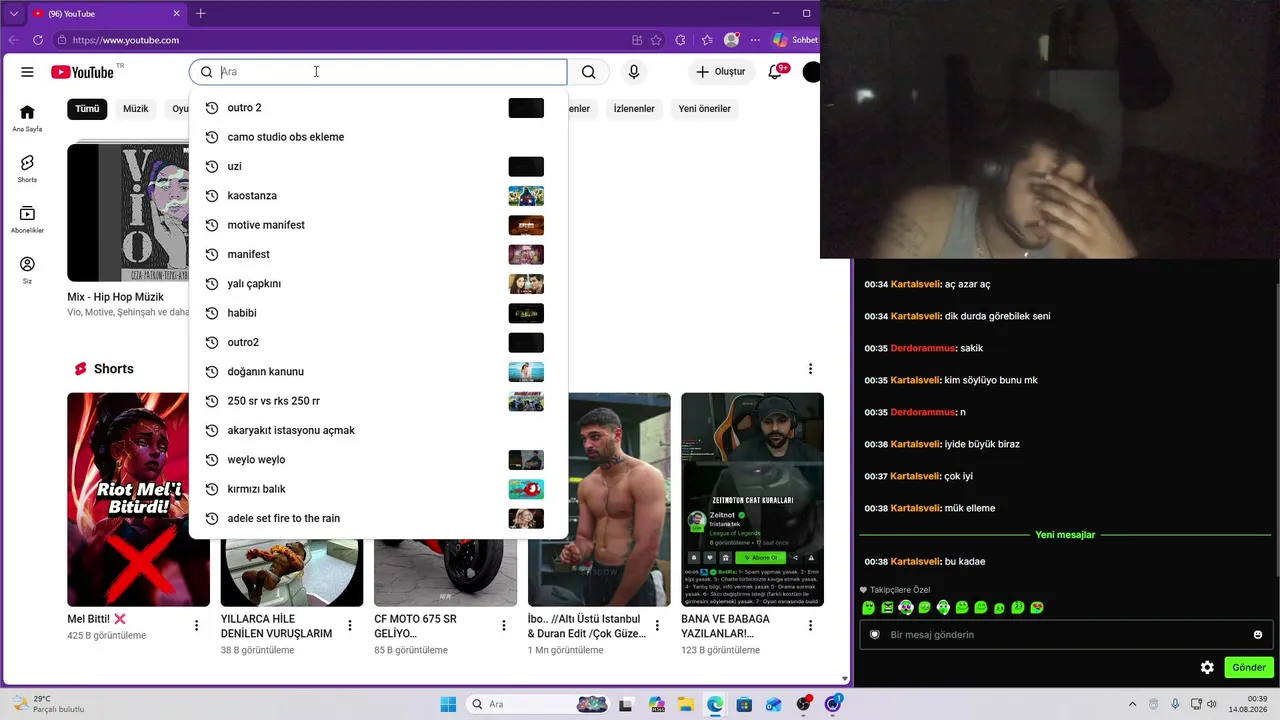Select the Tümü filter chip

click(x=87, y=109)
